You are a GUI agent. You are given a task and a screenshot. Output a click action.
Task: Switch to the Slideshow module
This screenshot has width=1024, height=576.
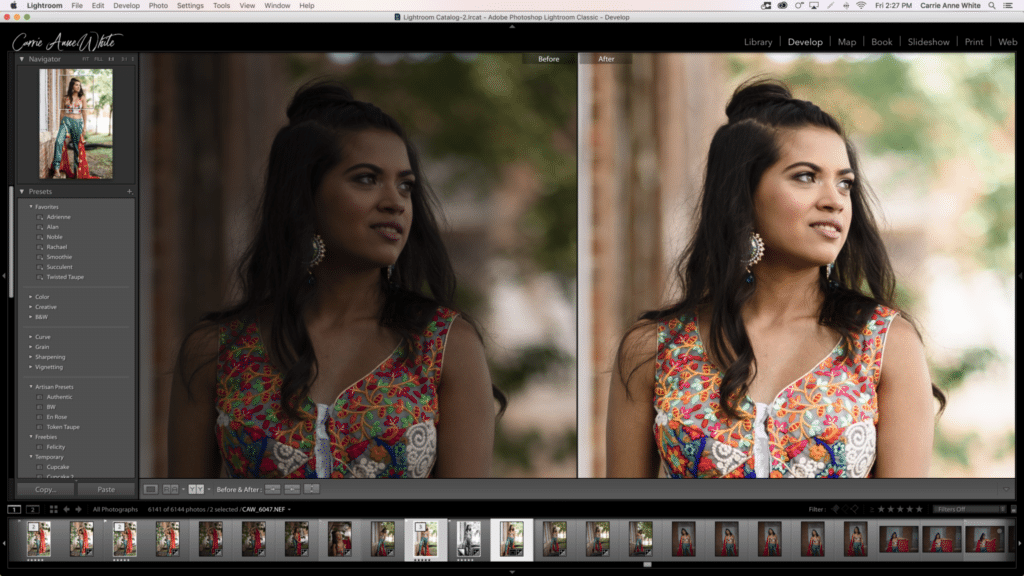click(928, 42)
